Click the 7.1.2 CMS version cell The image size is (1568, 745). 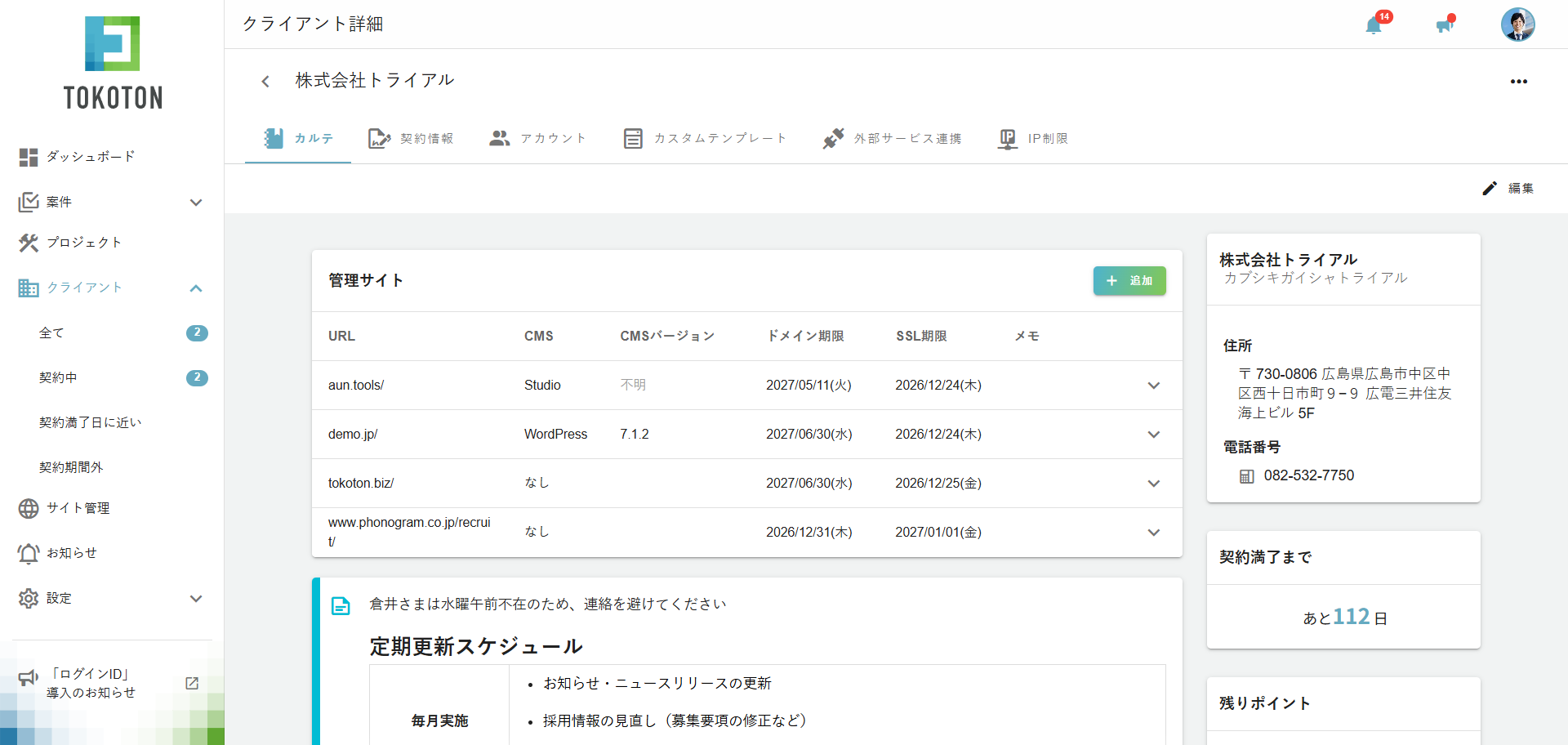635,435
